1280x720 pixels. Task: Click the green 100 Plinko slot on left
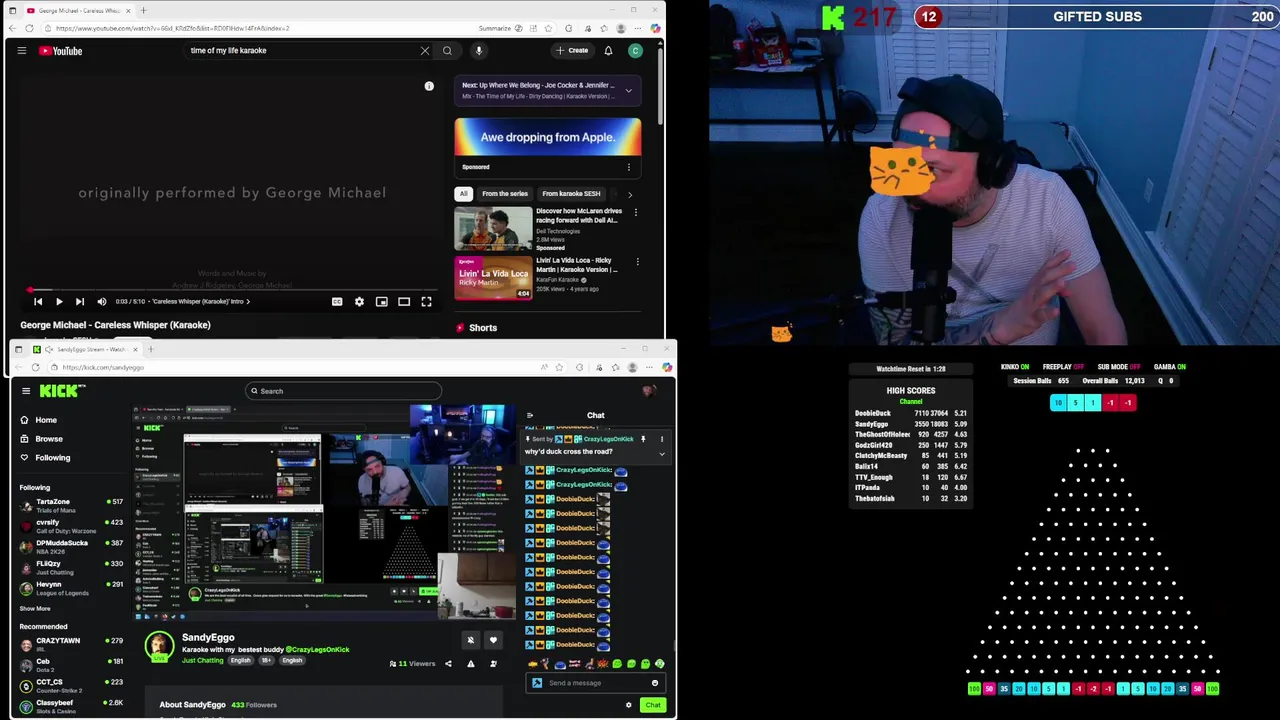[x=974, y=689]
